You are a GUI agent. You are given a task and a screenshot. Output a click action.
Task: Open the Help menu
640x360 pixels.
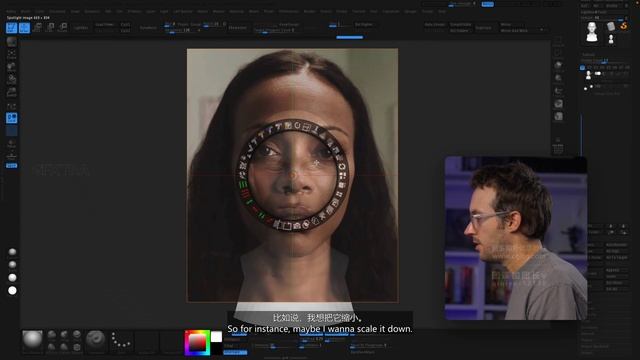(442, 11)
